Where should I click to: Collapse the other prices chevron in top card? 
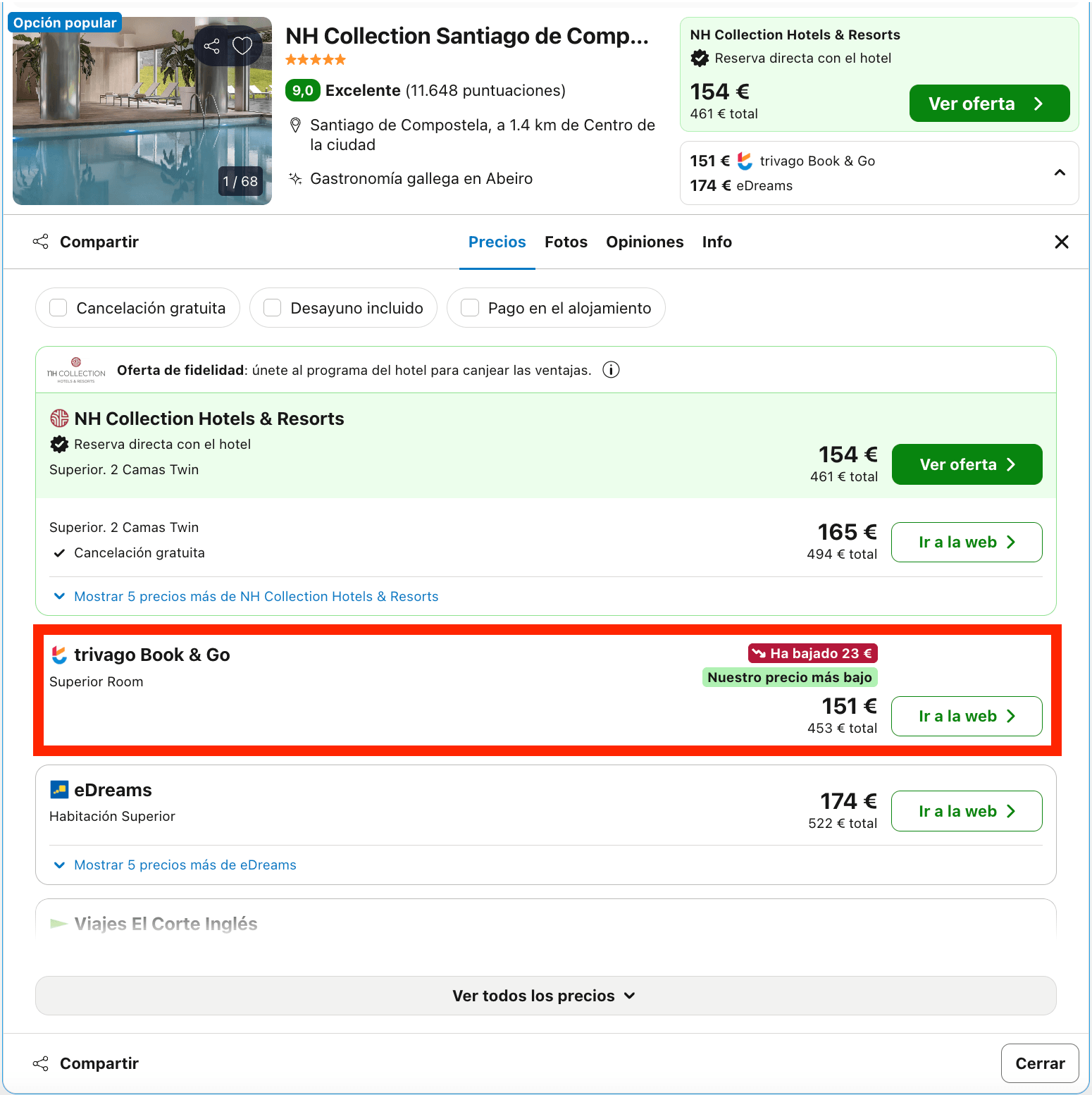1060,173
